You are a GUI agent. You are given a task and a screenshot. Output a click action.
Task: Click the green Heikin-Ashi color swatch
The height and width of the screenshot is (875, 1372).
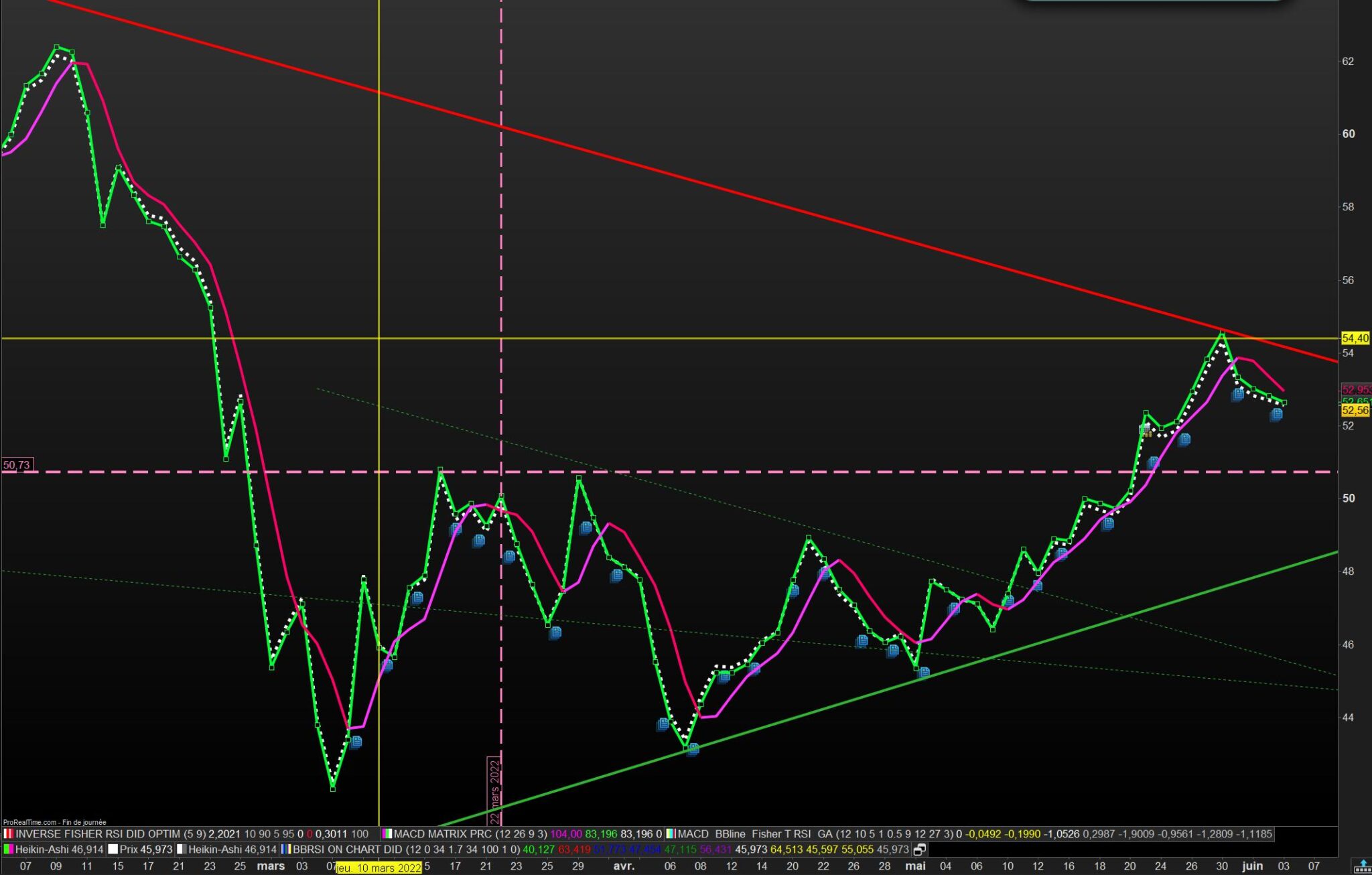8,850
